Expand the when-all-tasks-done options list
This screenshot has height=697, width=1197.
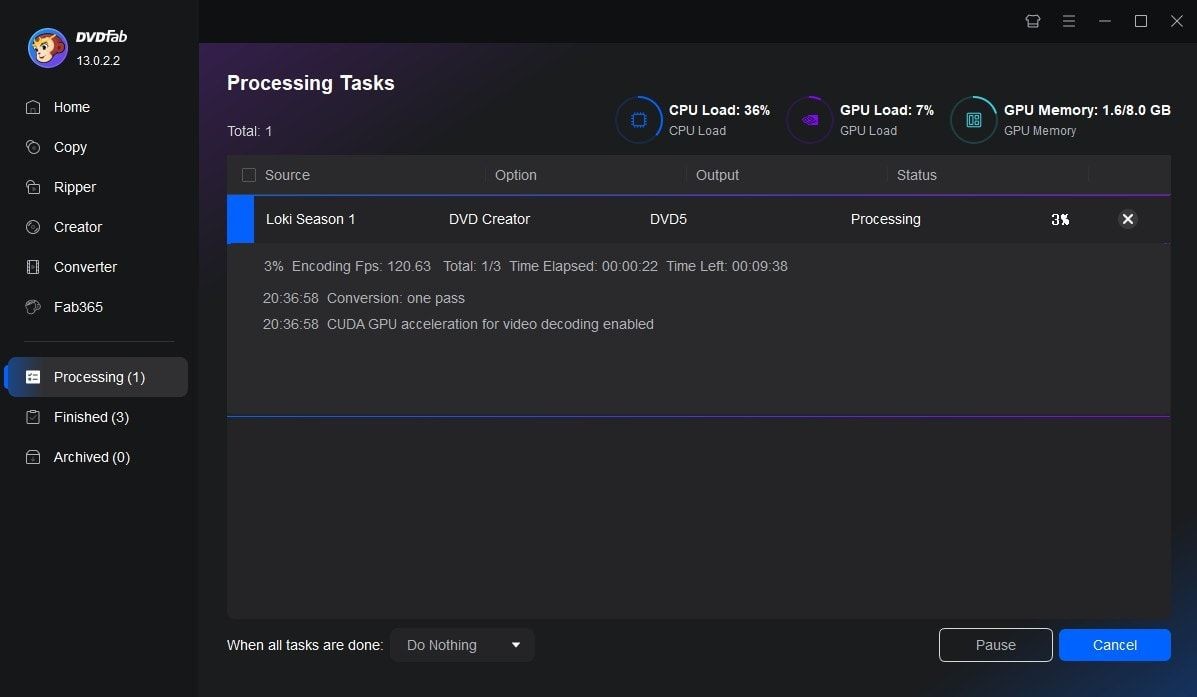pos(462,645)
